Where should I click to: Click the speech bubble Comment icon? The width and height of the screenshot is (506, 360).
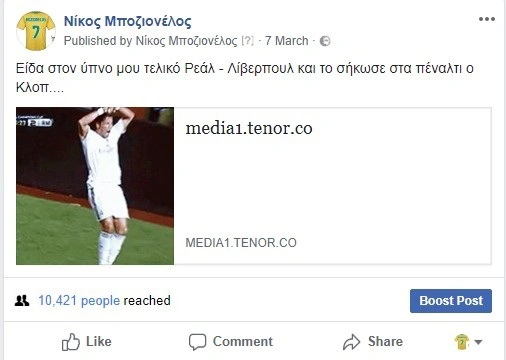(x=197, y=342)
